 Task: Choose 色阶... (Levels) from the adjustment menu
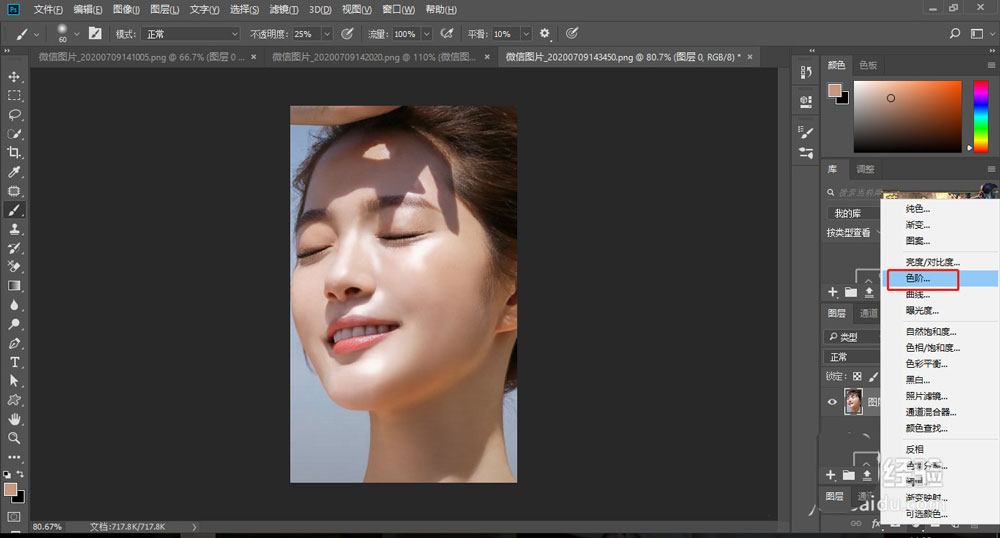click(918, 279)
